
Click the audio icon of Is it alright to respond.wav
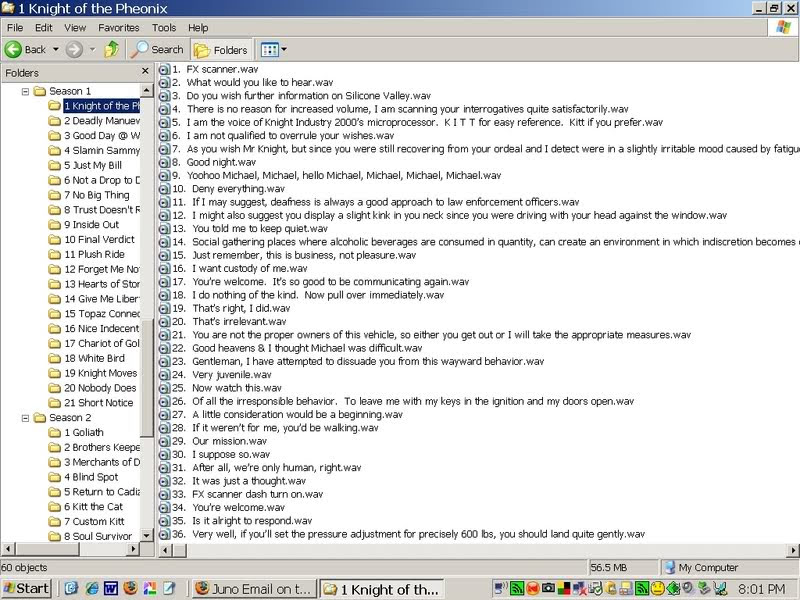click(164, 520)
